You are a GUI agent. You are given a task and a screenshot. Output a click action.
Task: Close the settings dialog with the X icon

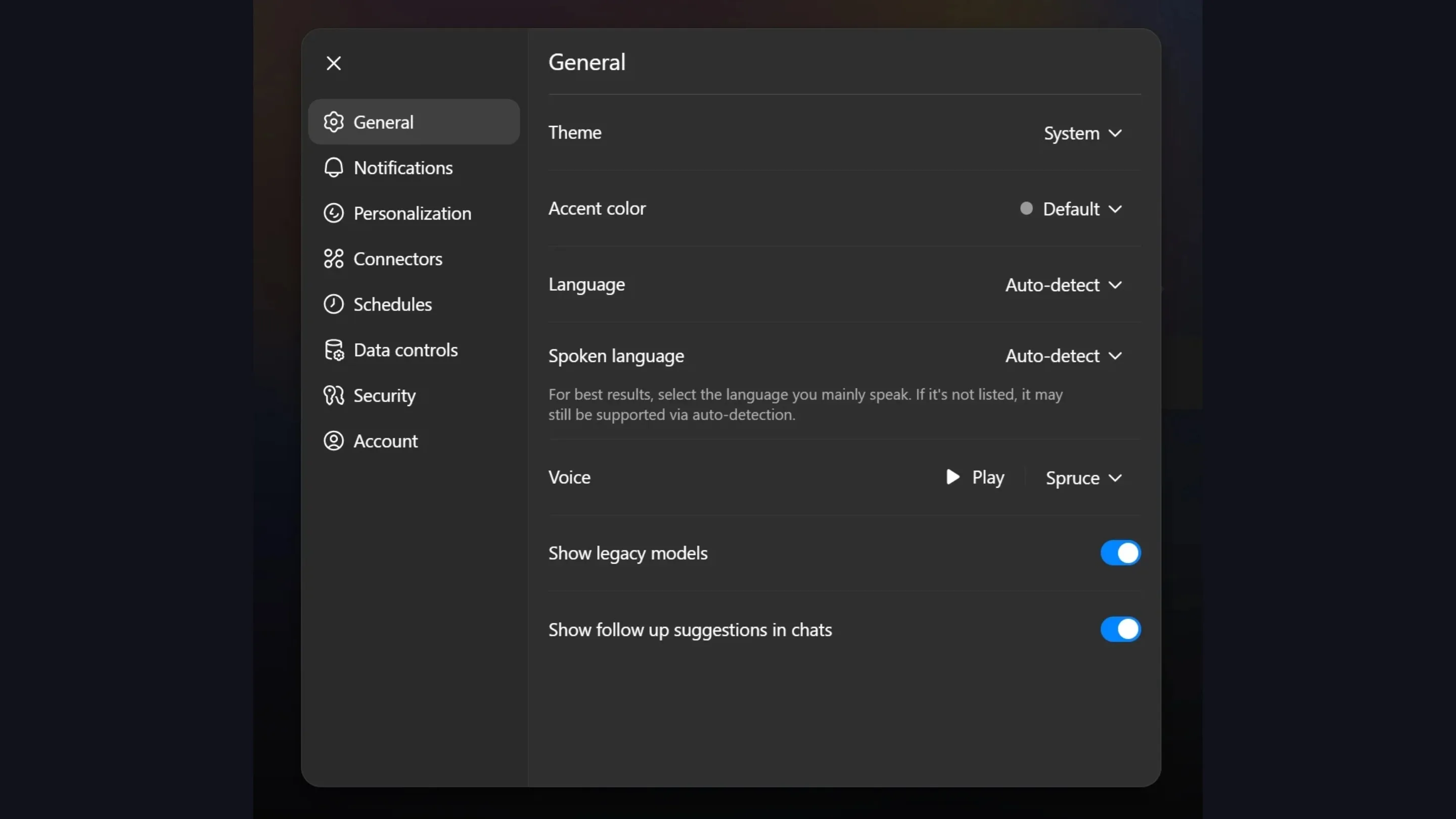tap(334, 63)
